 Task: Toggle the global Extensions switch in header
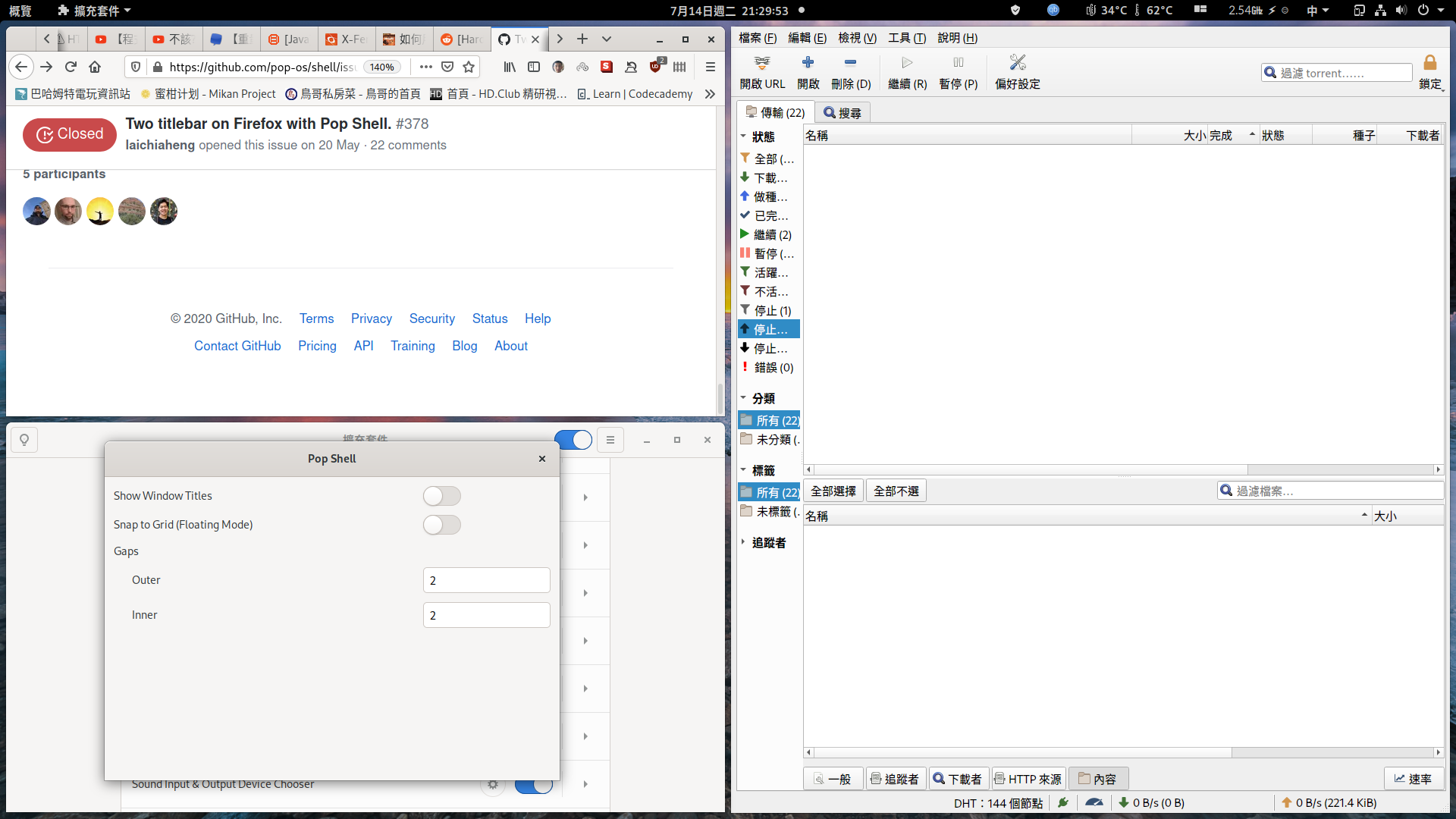(573, 440)
